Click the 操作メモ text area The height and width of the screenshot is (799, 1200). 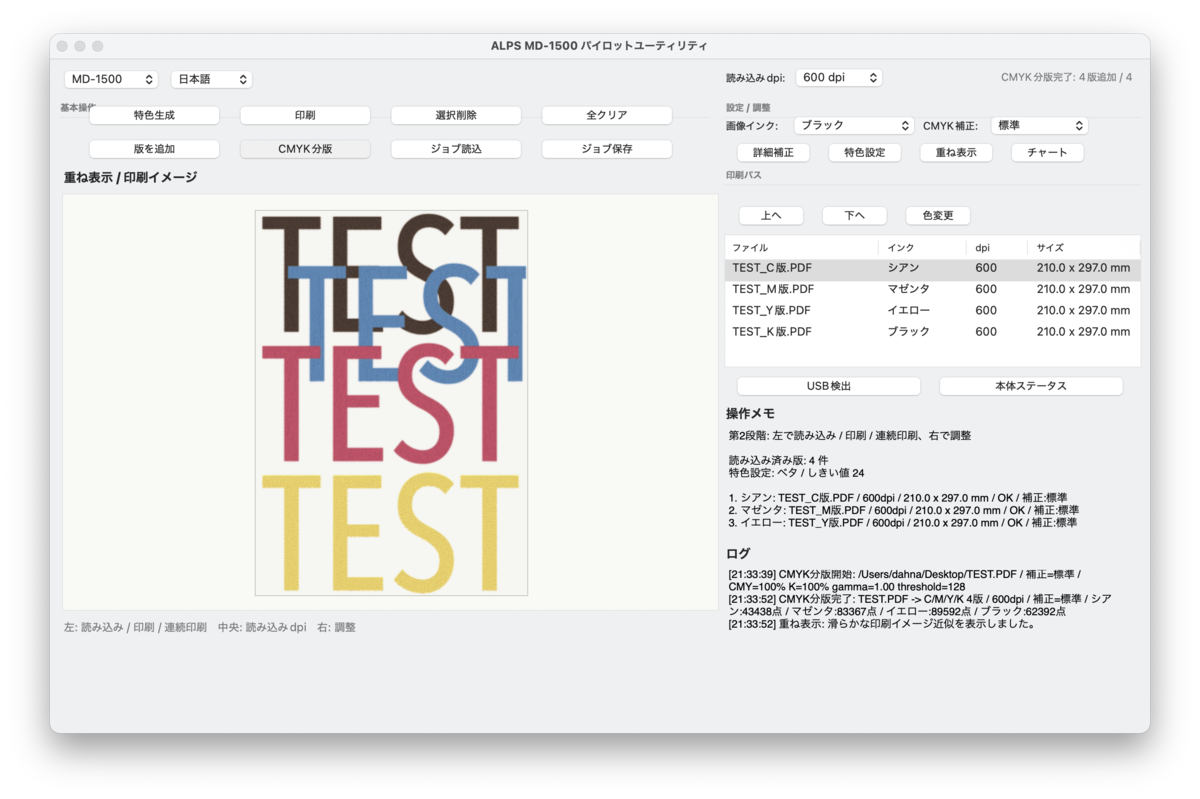click(933, 482)
